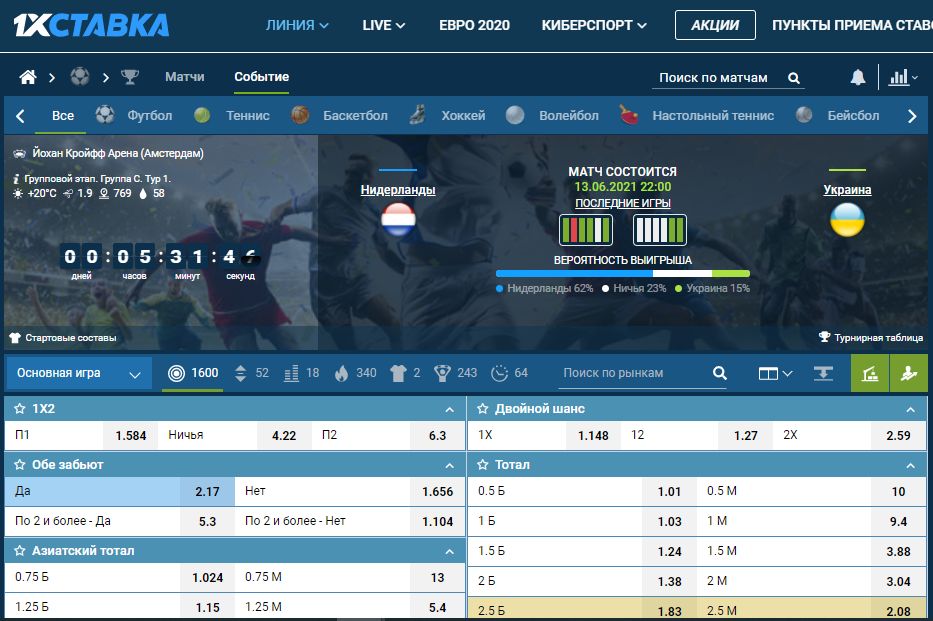Select Обе забьют Да 2.17
933x621 pixels.
point(120,491)
